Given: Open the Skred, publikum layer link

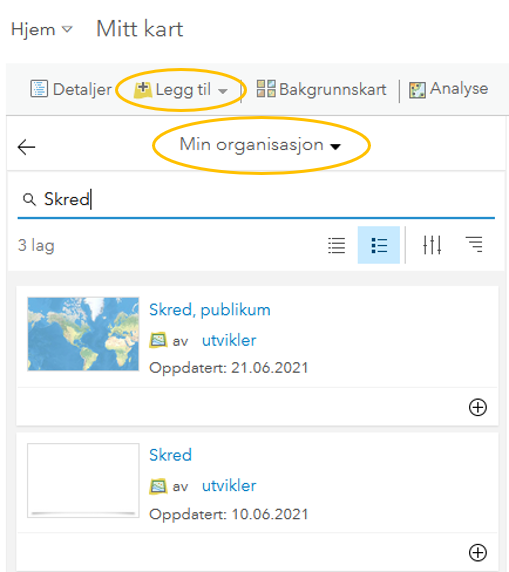Looking at the screenshot, I should pyautogui.click(x=210, y=310).
